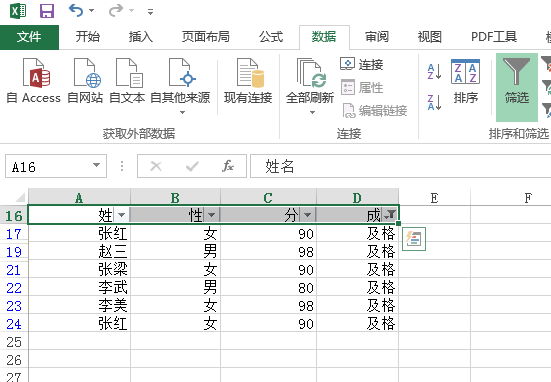This screenshot has height=382, width=551.
Task: Click the Excel application icon
Action: pyautogui.click(x=18, y=11)
